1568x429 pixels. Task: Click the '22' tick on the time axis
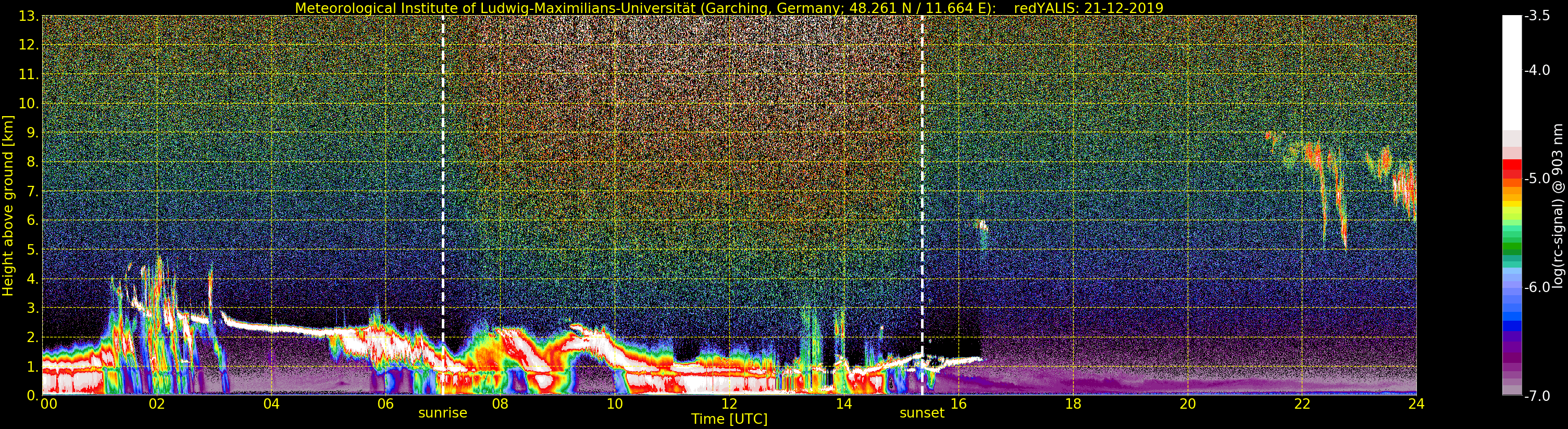coord(1302,404)
